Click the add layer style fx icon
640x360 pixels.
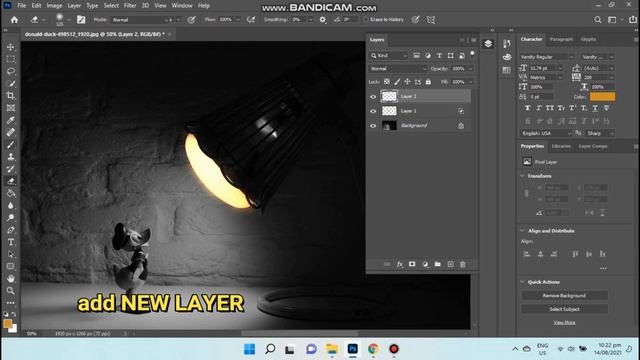point(400,264)
